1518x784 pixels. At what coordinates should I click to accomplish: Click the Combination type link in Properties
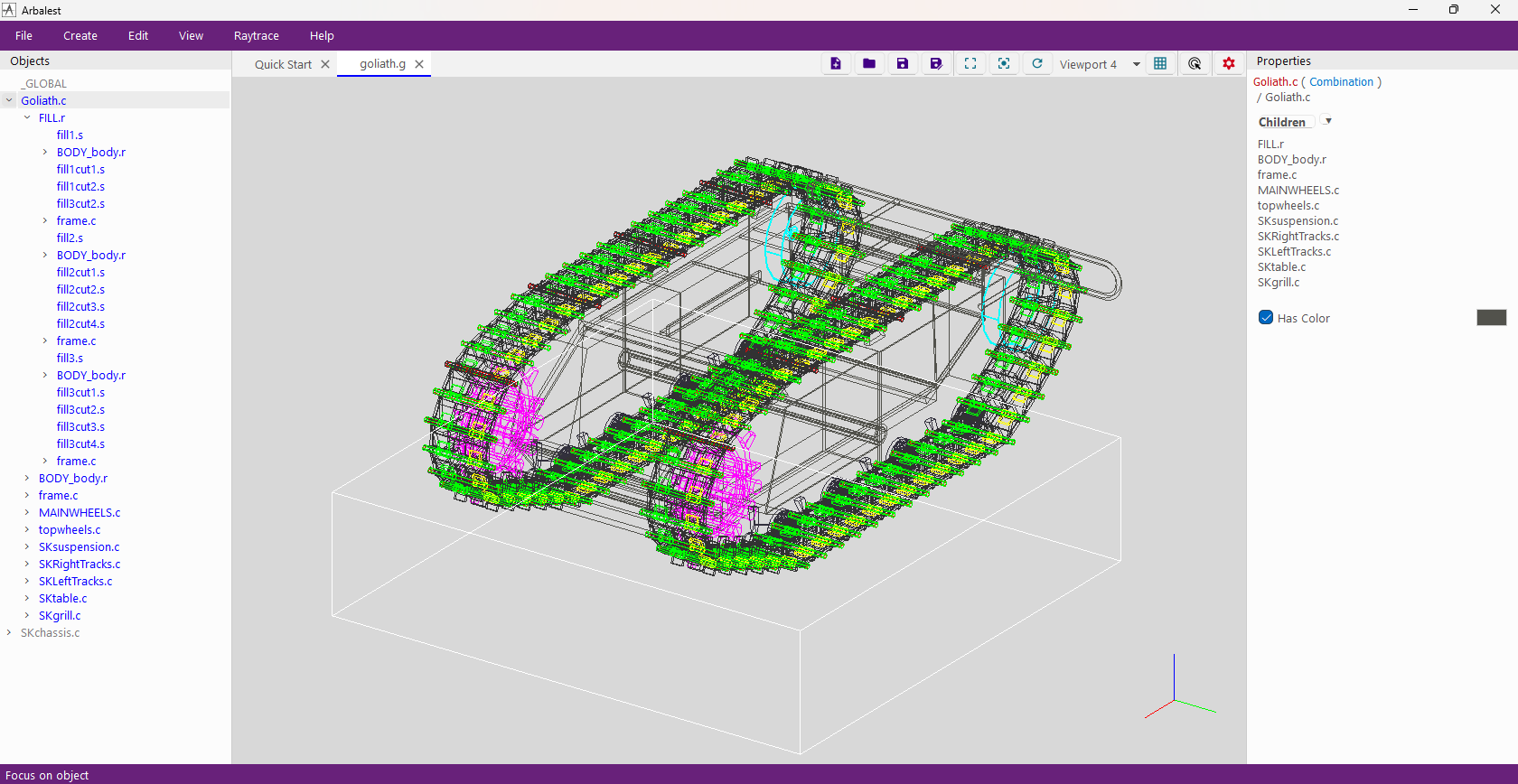tap(1341, 81)
